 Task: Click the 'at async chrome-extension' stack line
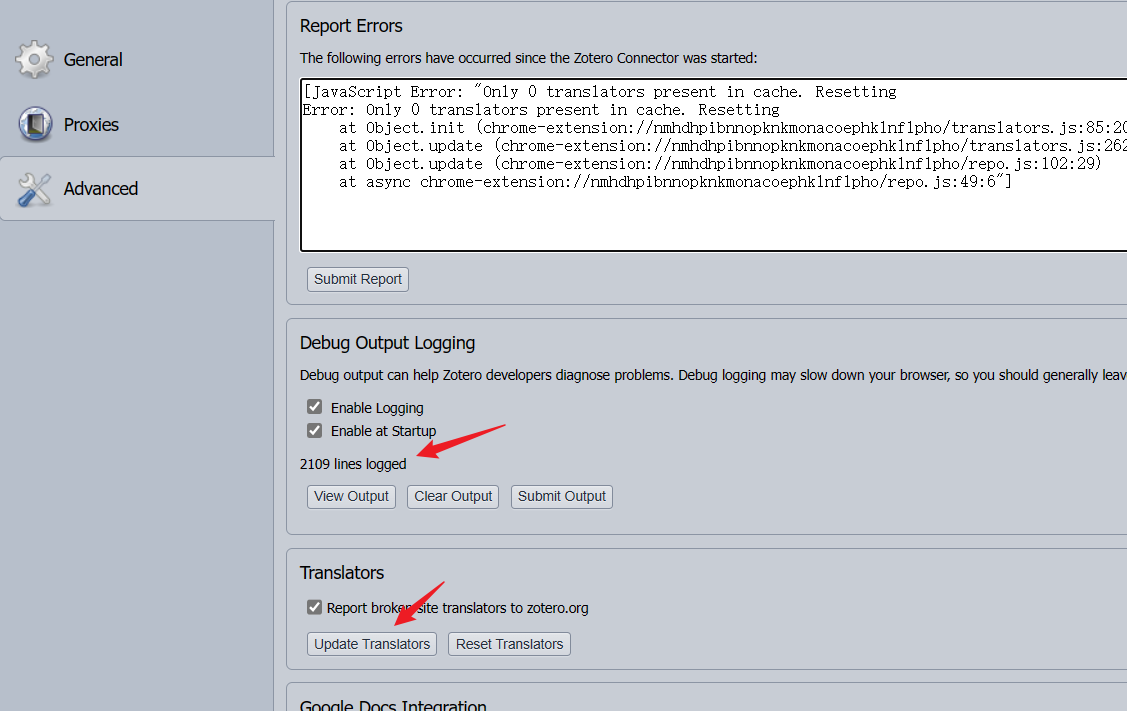[675, 182]
